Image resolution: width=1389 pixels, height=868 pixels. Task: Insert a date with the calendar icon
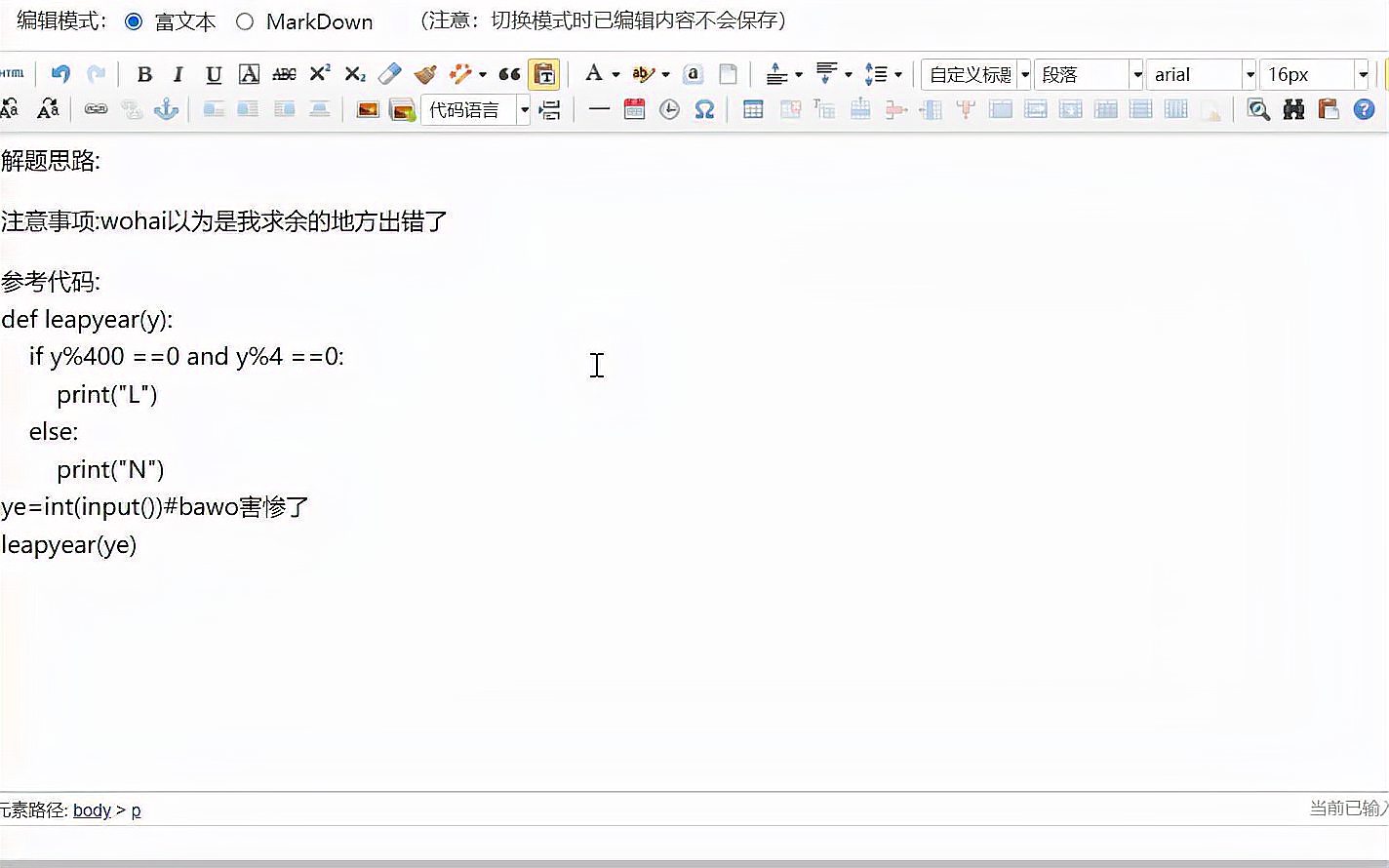(634, 109)
